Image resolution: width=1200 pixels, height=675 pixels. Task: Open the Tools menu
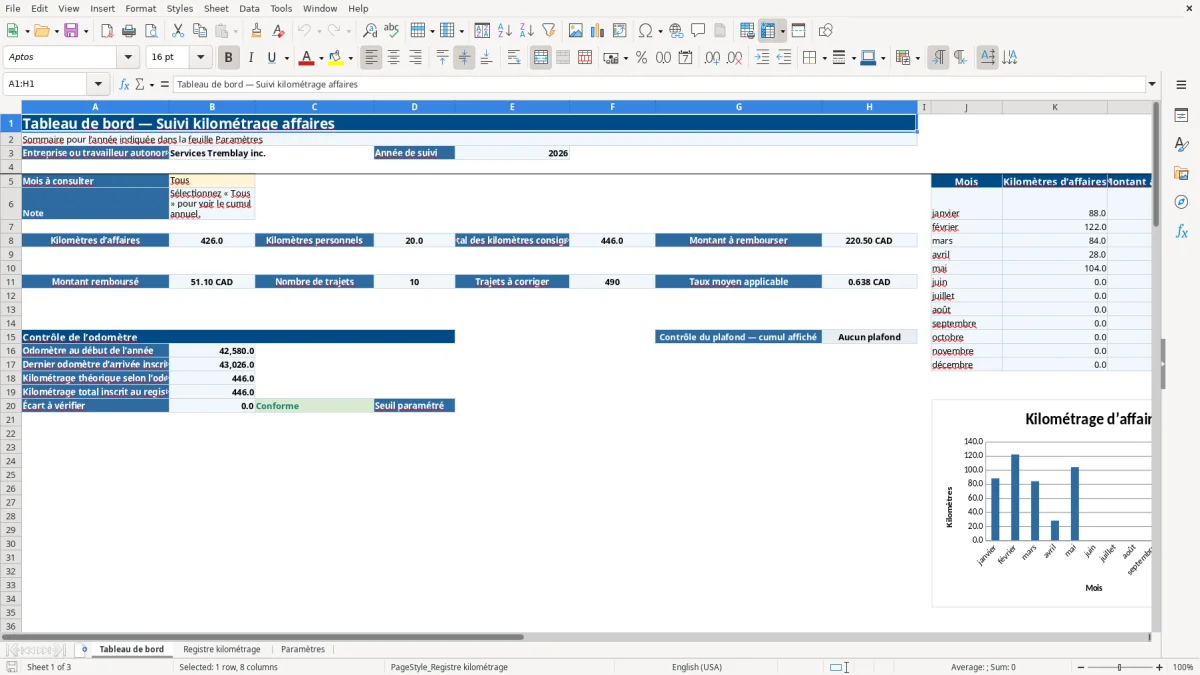click(x=281, y=8)
